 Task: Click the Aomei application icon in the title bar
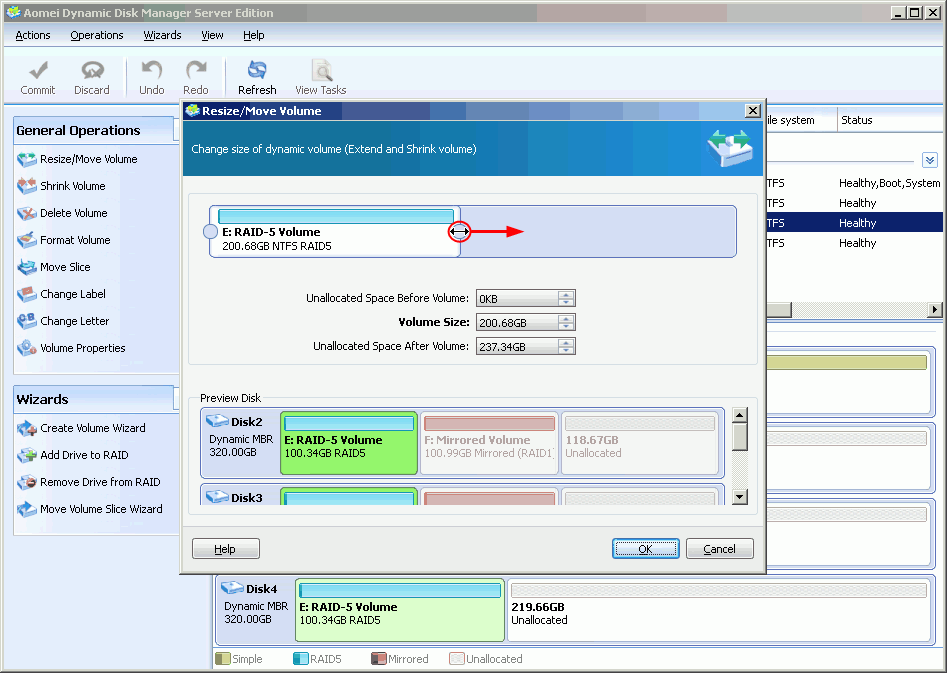click(x=13, y=12)
